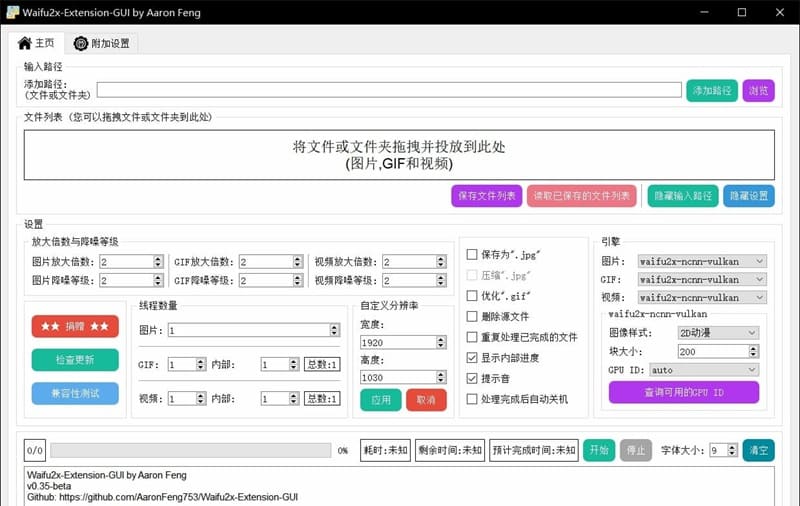Adjust the 图片降噪等级 spinner

[131, 280]
